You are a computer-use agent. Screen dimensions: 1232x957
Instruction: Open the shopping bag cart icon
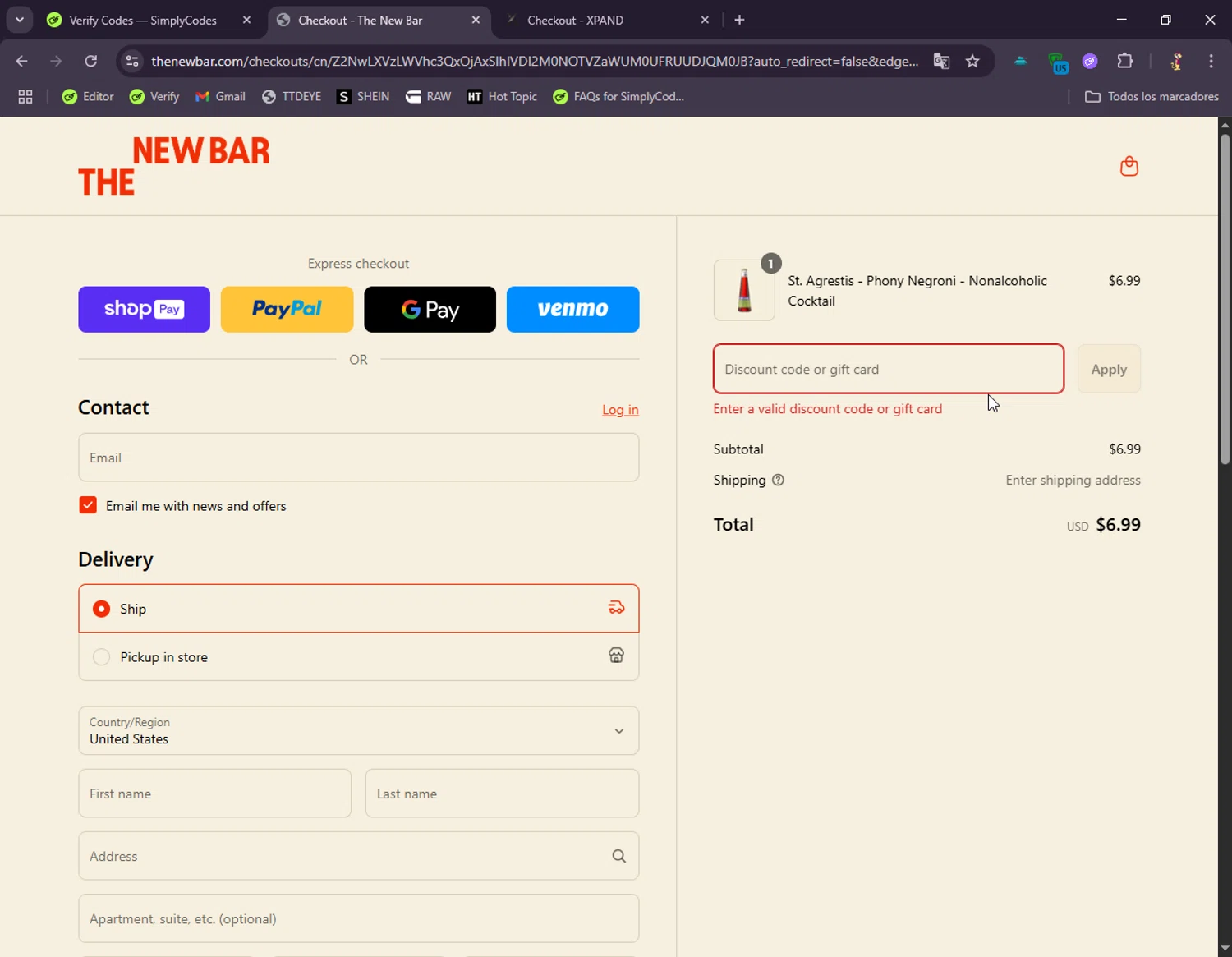point(1129,166)
